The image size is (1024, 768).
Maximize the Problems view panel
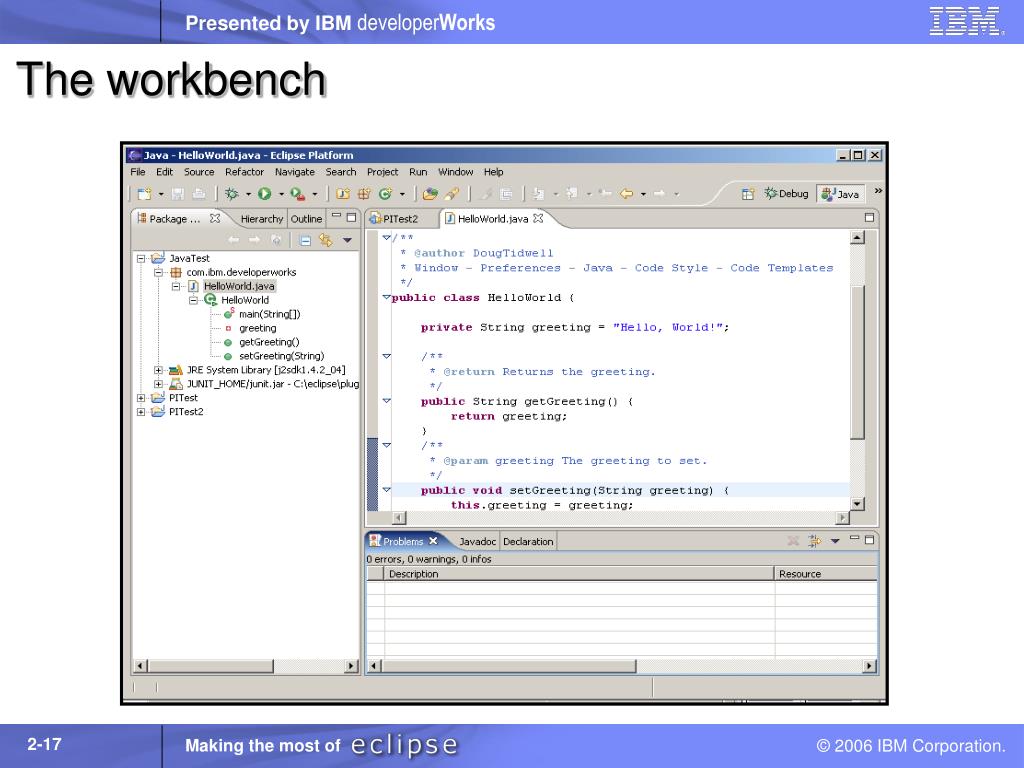pyautogui.click(x=869, y=540)
